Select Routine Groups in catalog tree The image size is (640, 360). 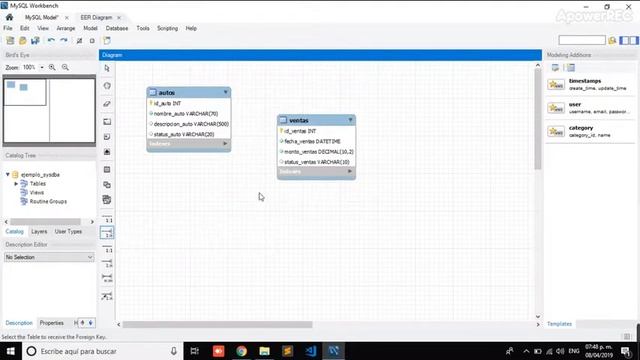[48, 201]
